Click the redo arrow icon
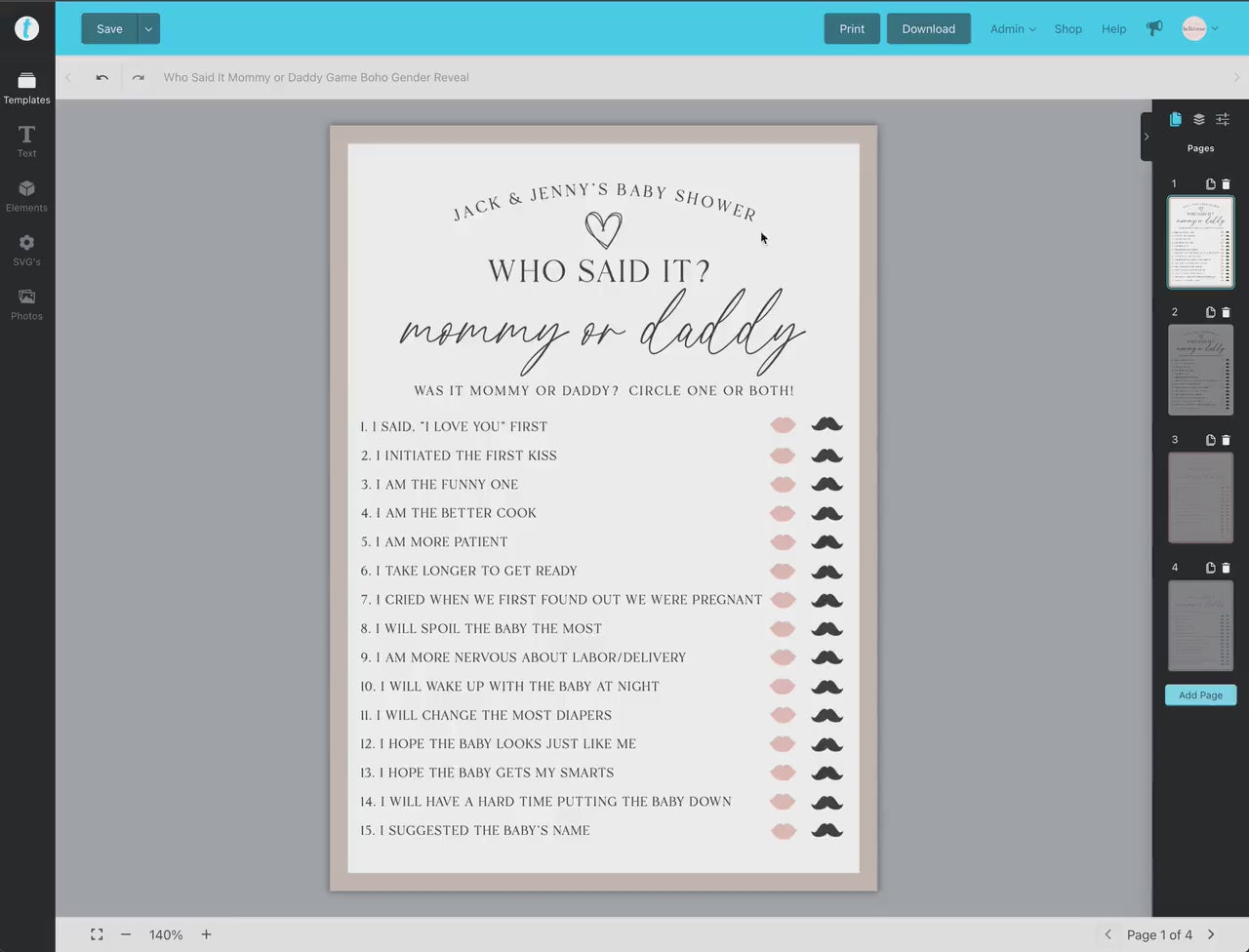Viewport: 1249px width, 952px height. click(x=139, y=78)
